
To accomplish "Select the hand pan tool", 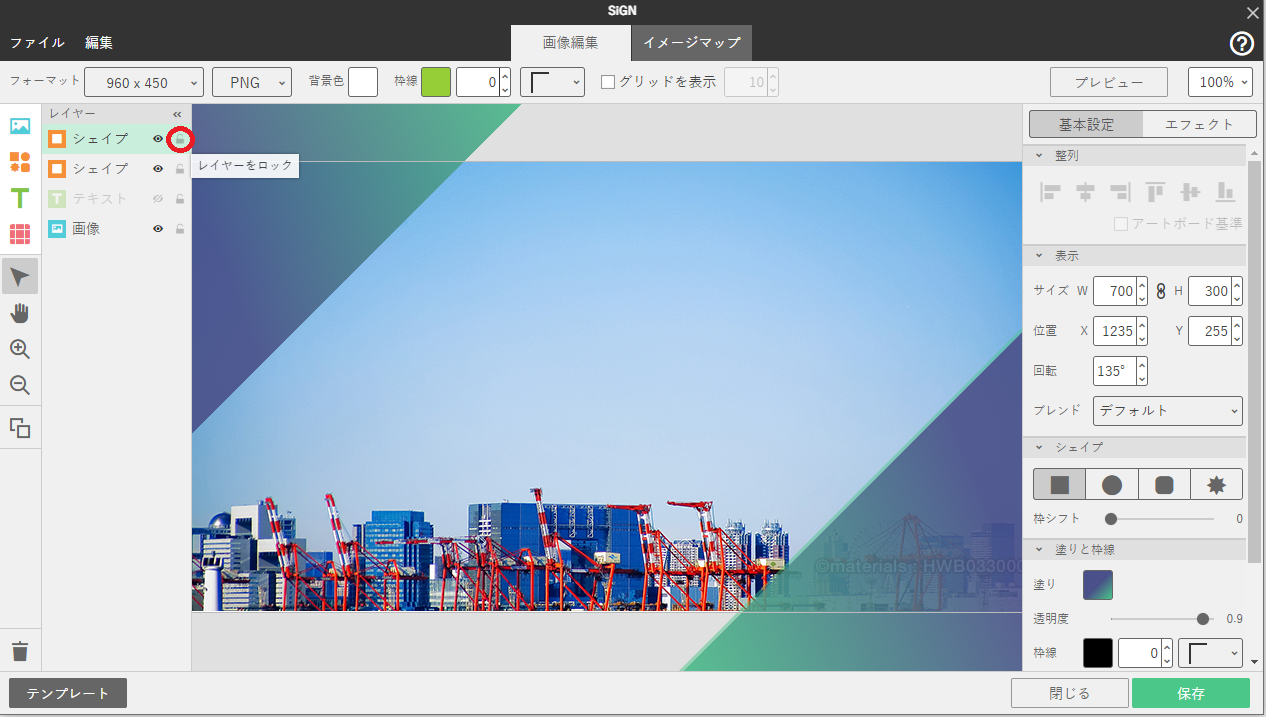I will (20, 313).
